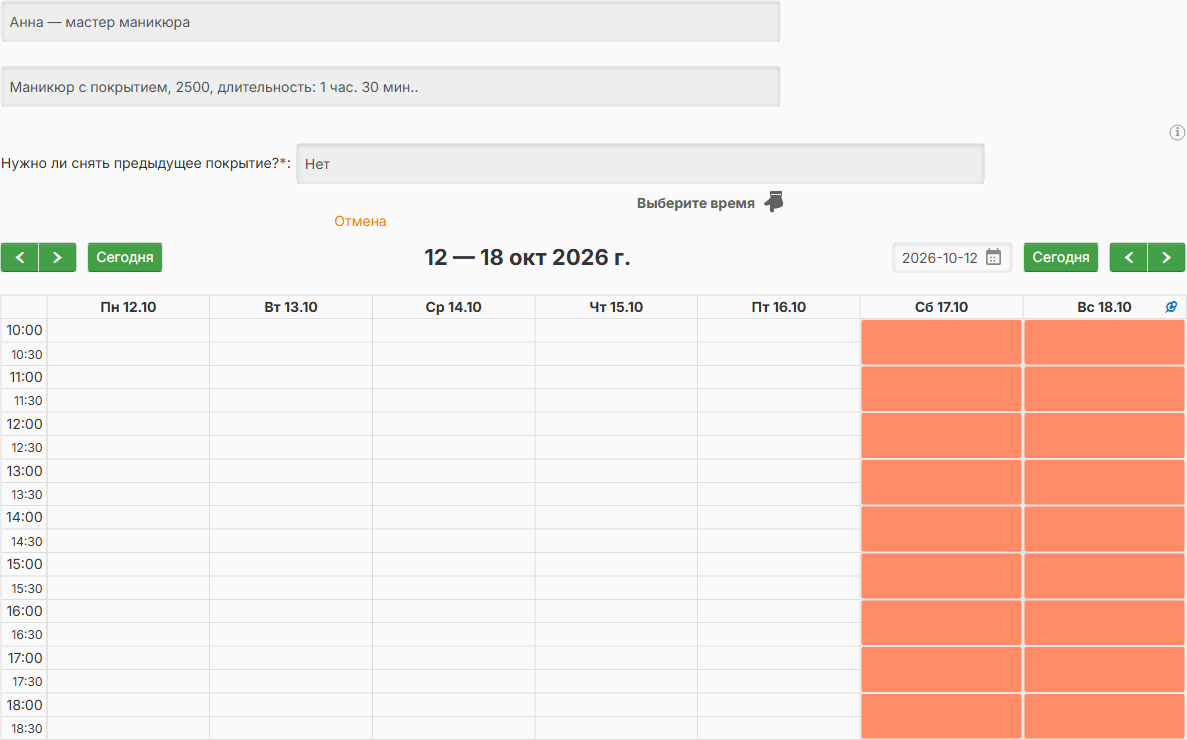The height and width of the screenshot is (740, 1187).
Task: Select the Пн 12.10 day header
Action: coord(128,307)
